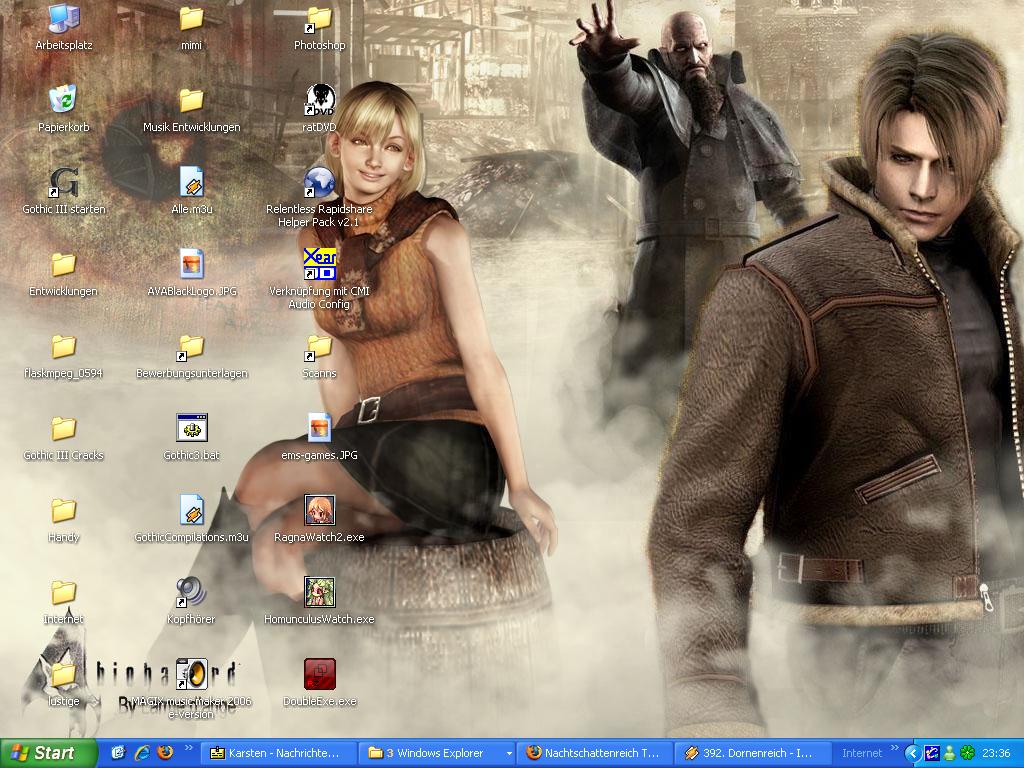1024x768 pixels.
Task: Select the Kopfhörer shortcut icon
Action: tap(191, 593)
